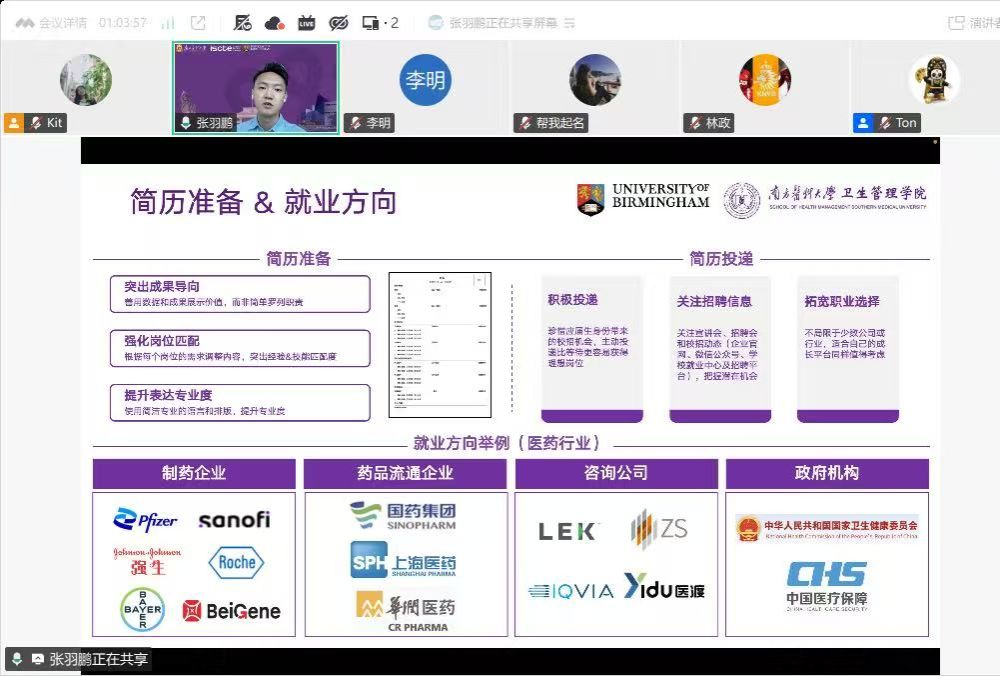Click the 简历投递 section heading
This screenshot has width=1000, height=676.
[721, 259]
